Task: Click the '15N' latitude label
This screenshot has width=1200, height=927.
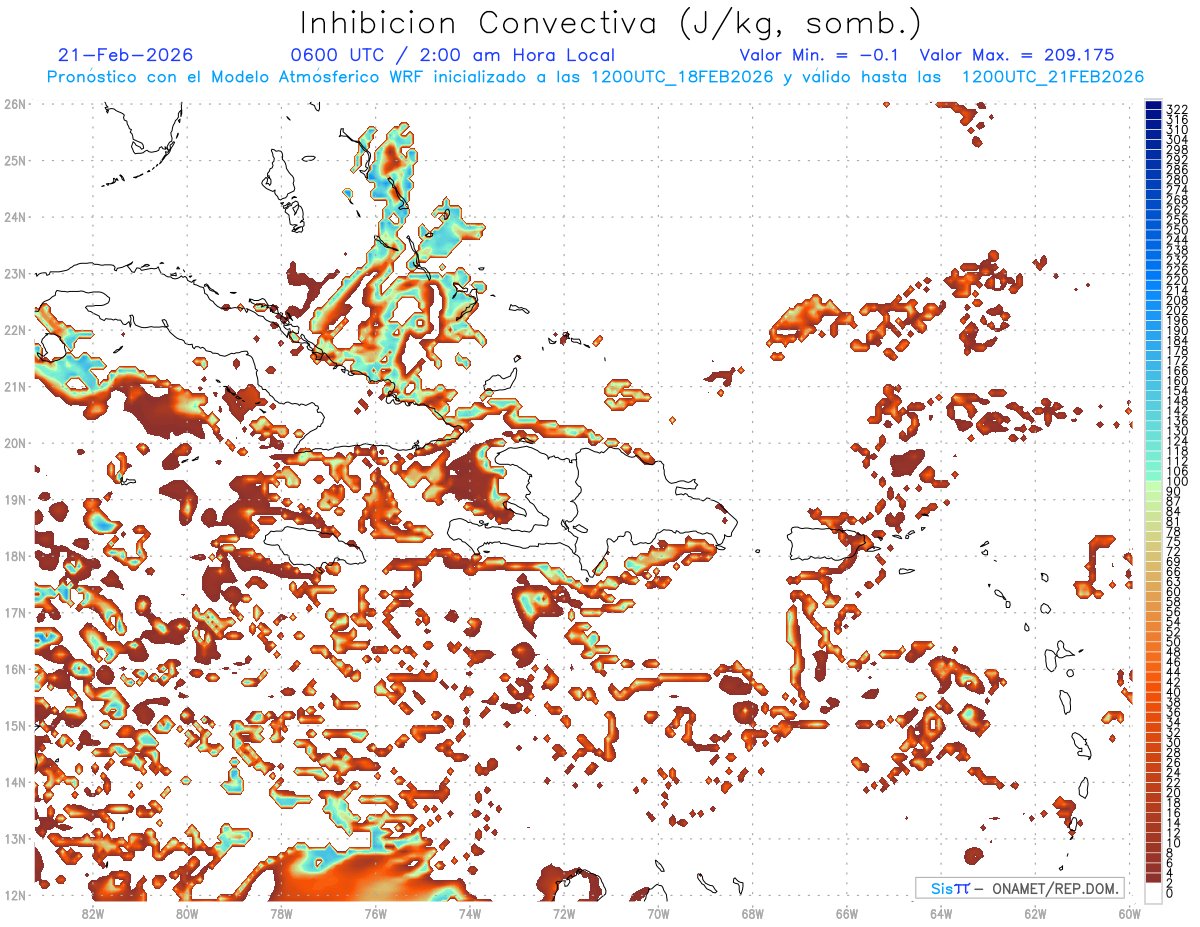Action: coord(15,725)
